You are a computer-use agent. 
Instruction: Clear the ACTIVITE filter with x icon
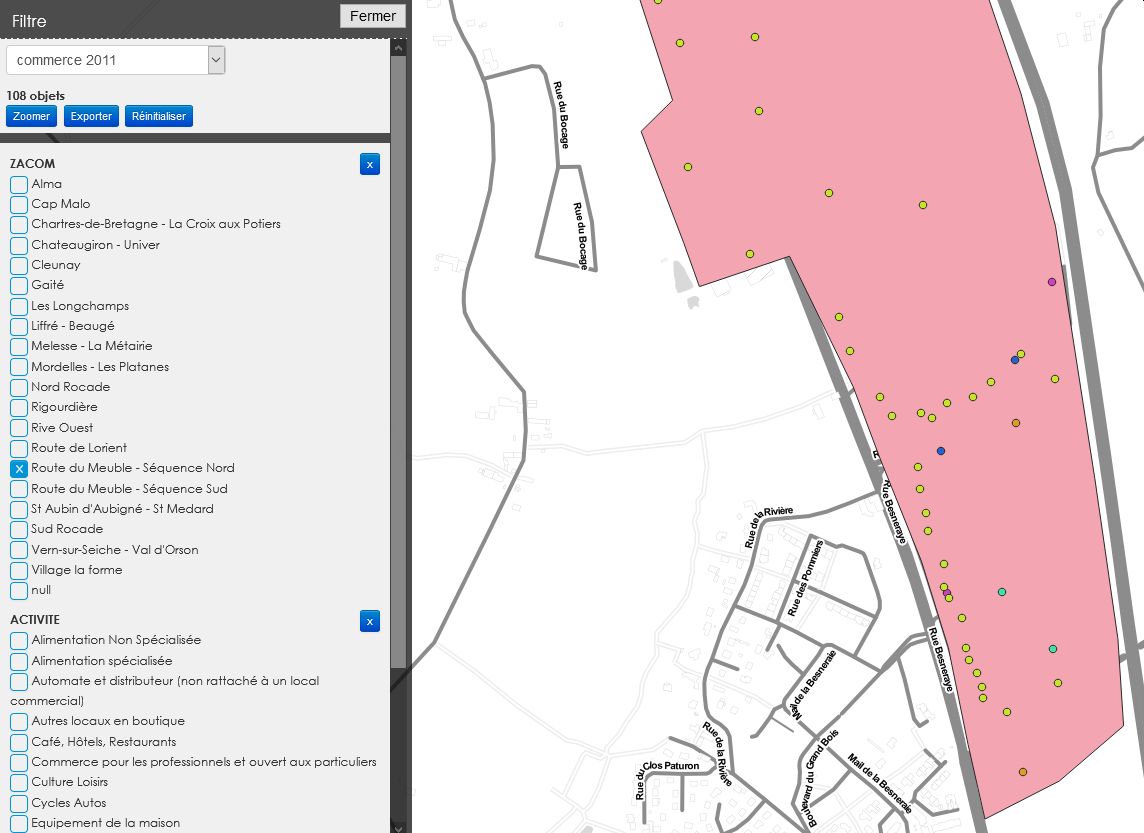click(370, 621)
